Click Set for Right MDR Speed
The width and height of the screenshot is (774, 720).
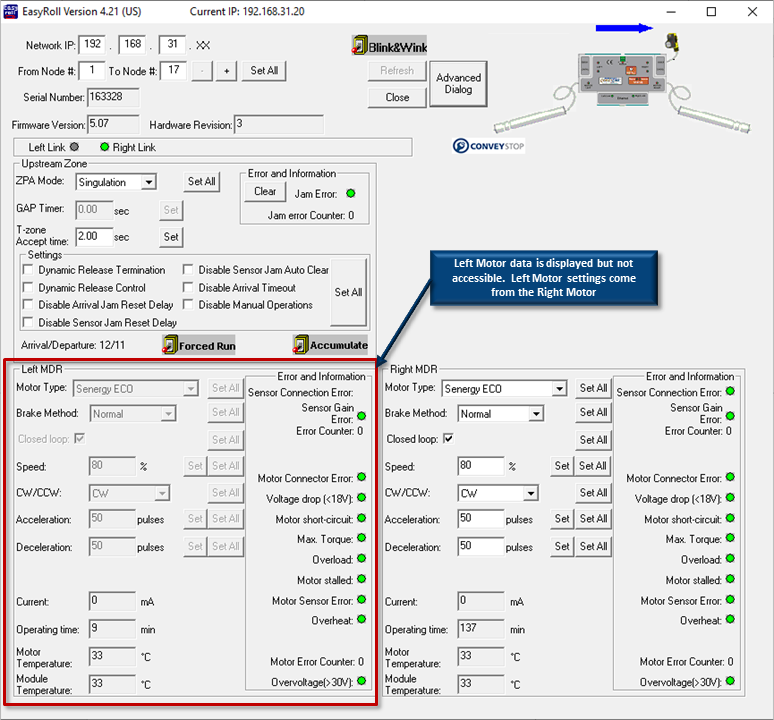562,465
